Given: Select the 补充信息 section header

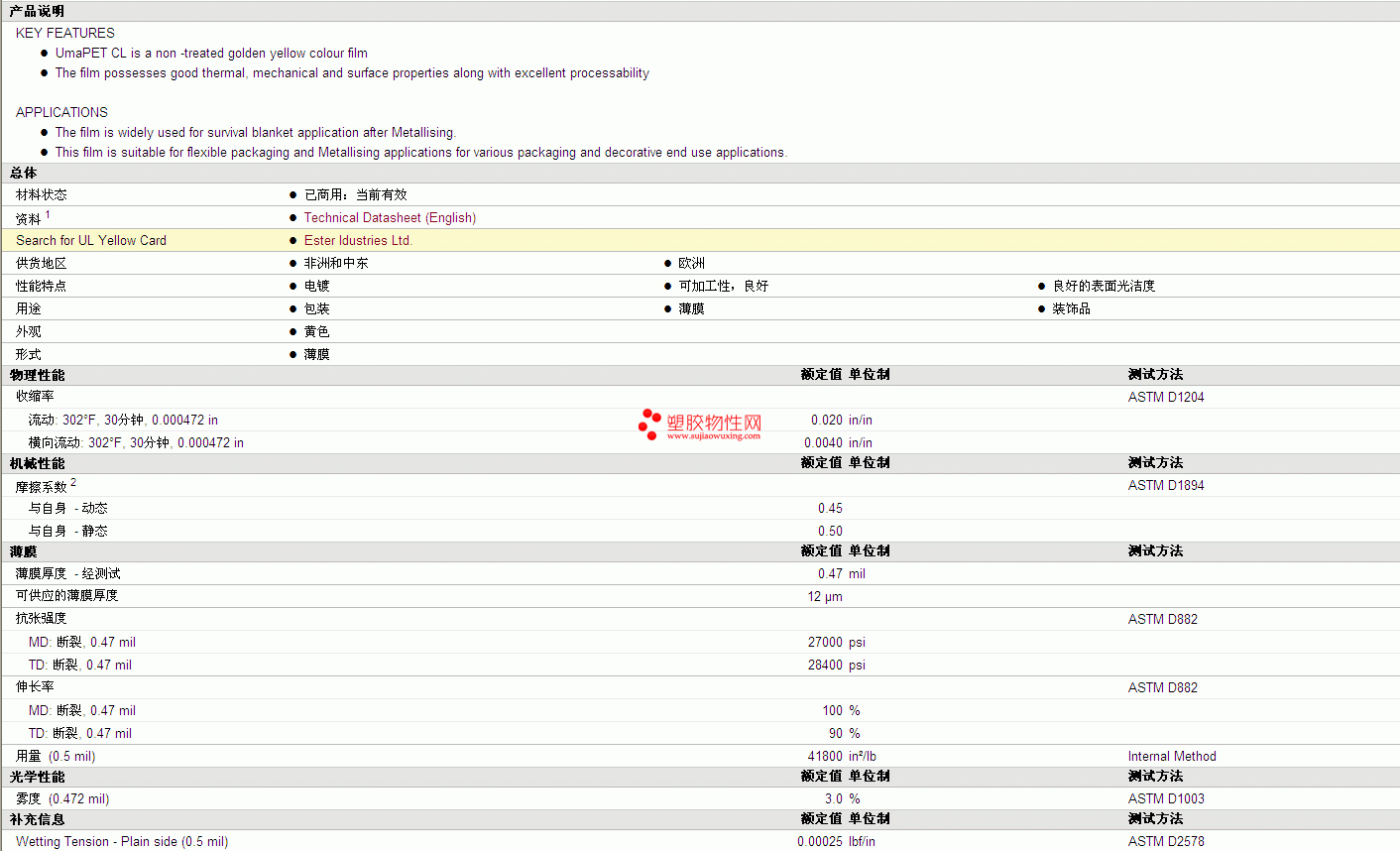Looking at the screenshot, I should 38,819.
